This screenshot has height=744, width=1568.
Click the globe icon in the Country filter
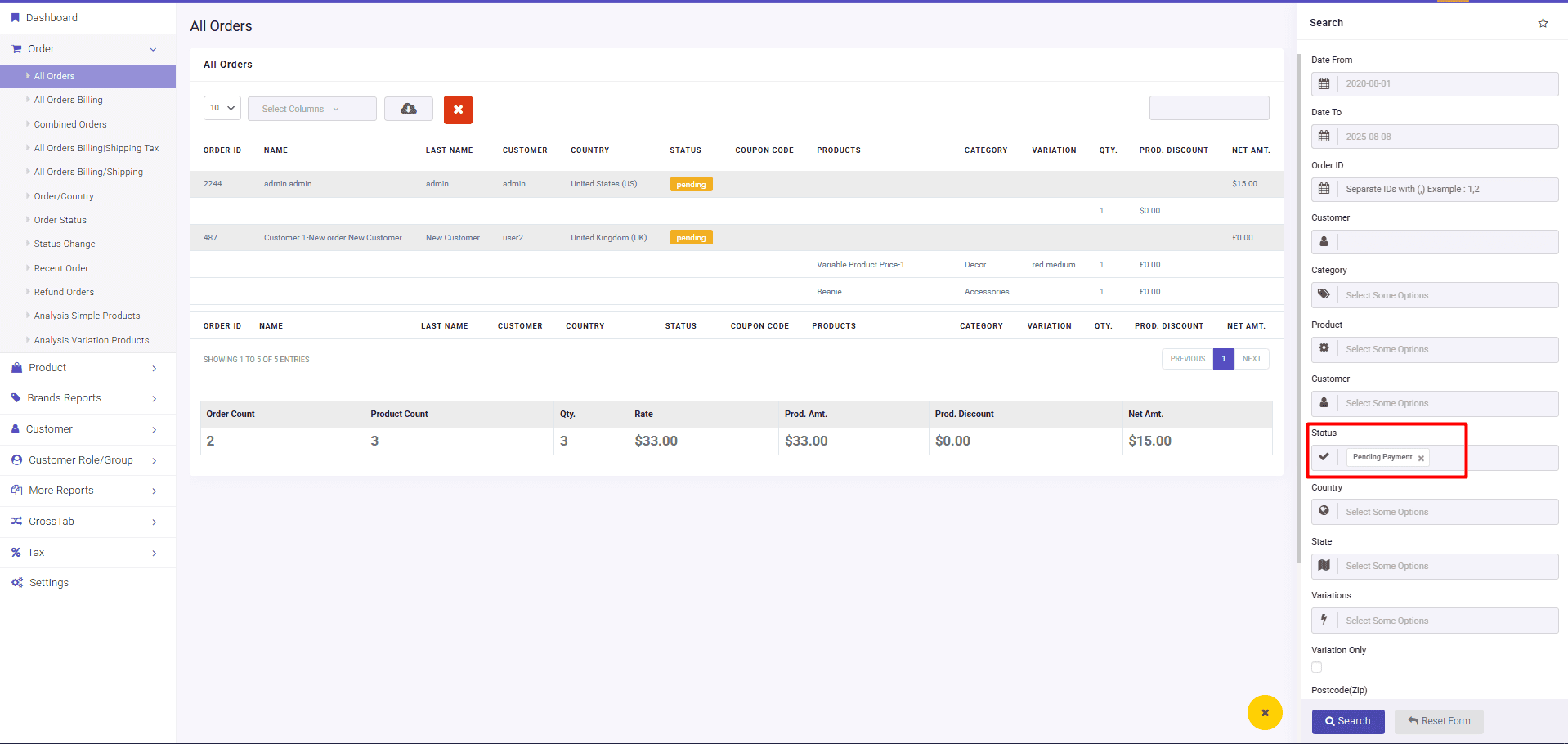(x=1324, y=511)
